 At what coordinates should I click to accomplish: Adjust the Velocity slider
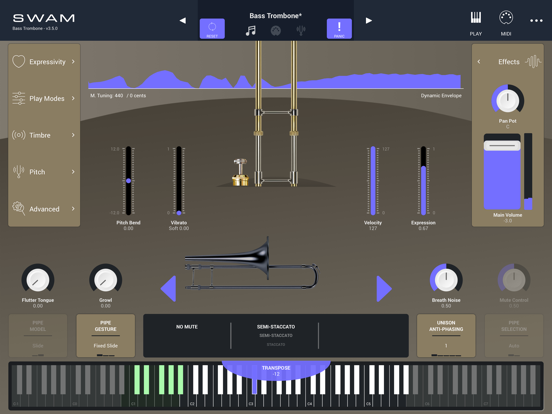[373, 181]
